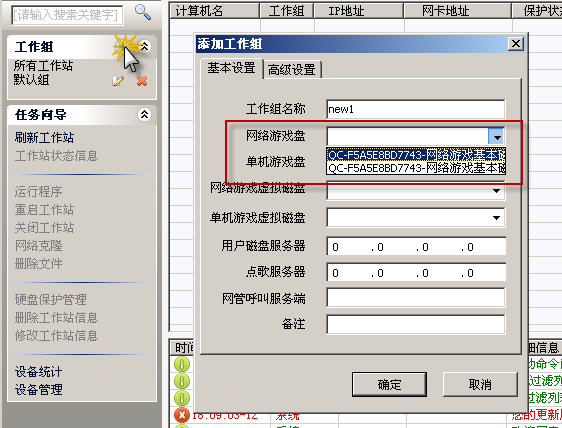Screen dimensions: 562x428
Task: Click 刷新工作站 in the task wizard
Action: tap(44, 137)
